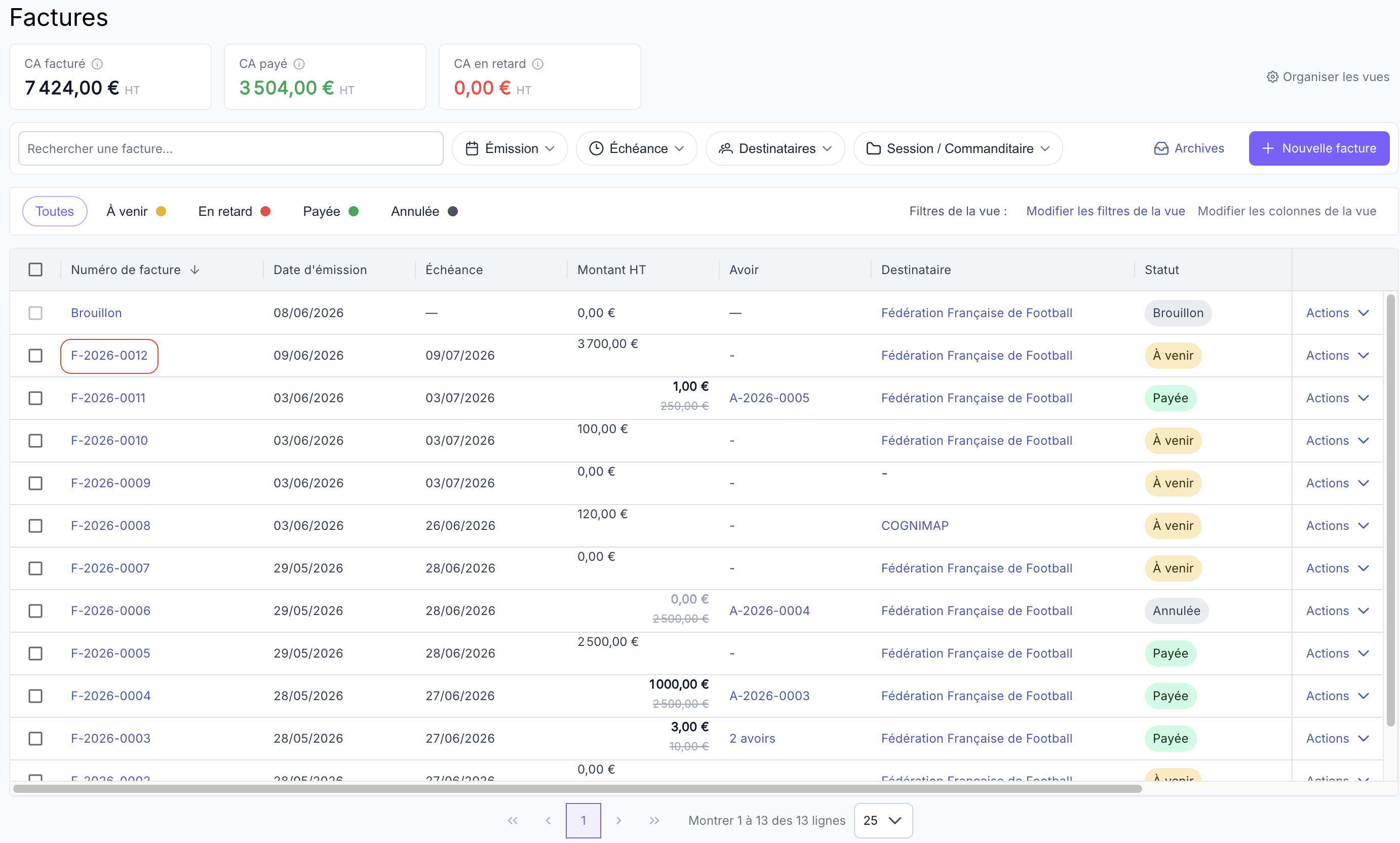Viewport: 1400px width, 843px height.
Task: Click page number 1 in pagination
Action: point(584,820)
